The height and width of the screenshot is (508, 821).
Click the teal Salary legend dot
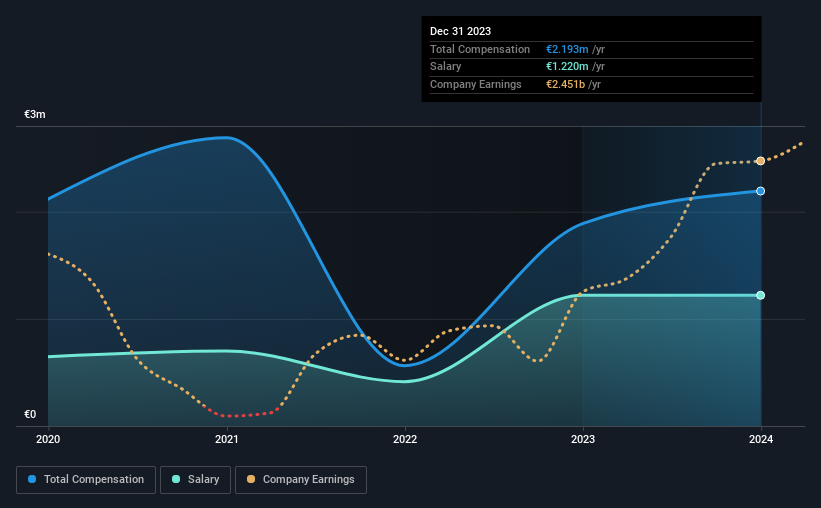pos(176,479)
